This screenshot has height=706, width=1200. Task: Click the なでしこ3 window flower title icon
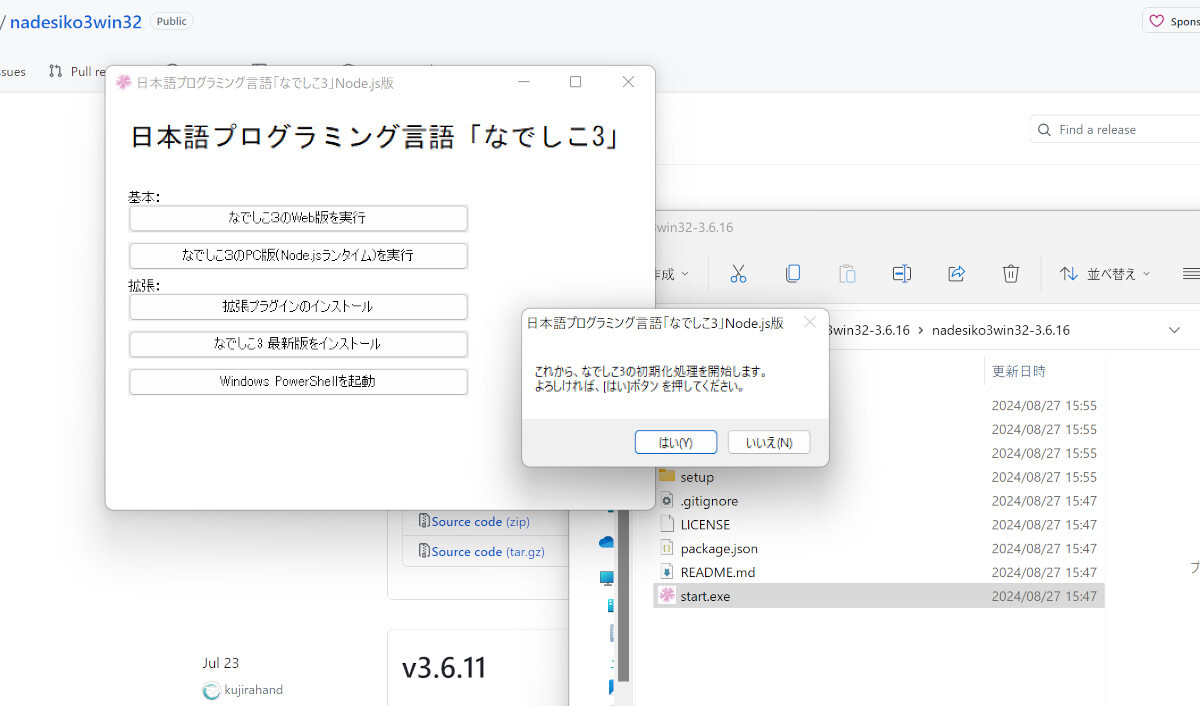click(x=124, y=82)
